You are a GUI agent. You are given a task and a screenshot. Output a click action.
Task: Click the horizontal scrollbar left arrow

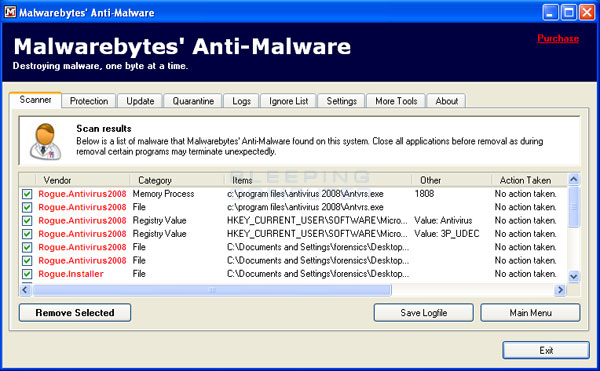click(x=25, y=290)
